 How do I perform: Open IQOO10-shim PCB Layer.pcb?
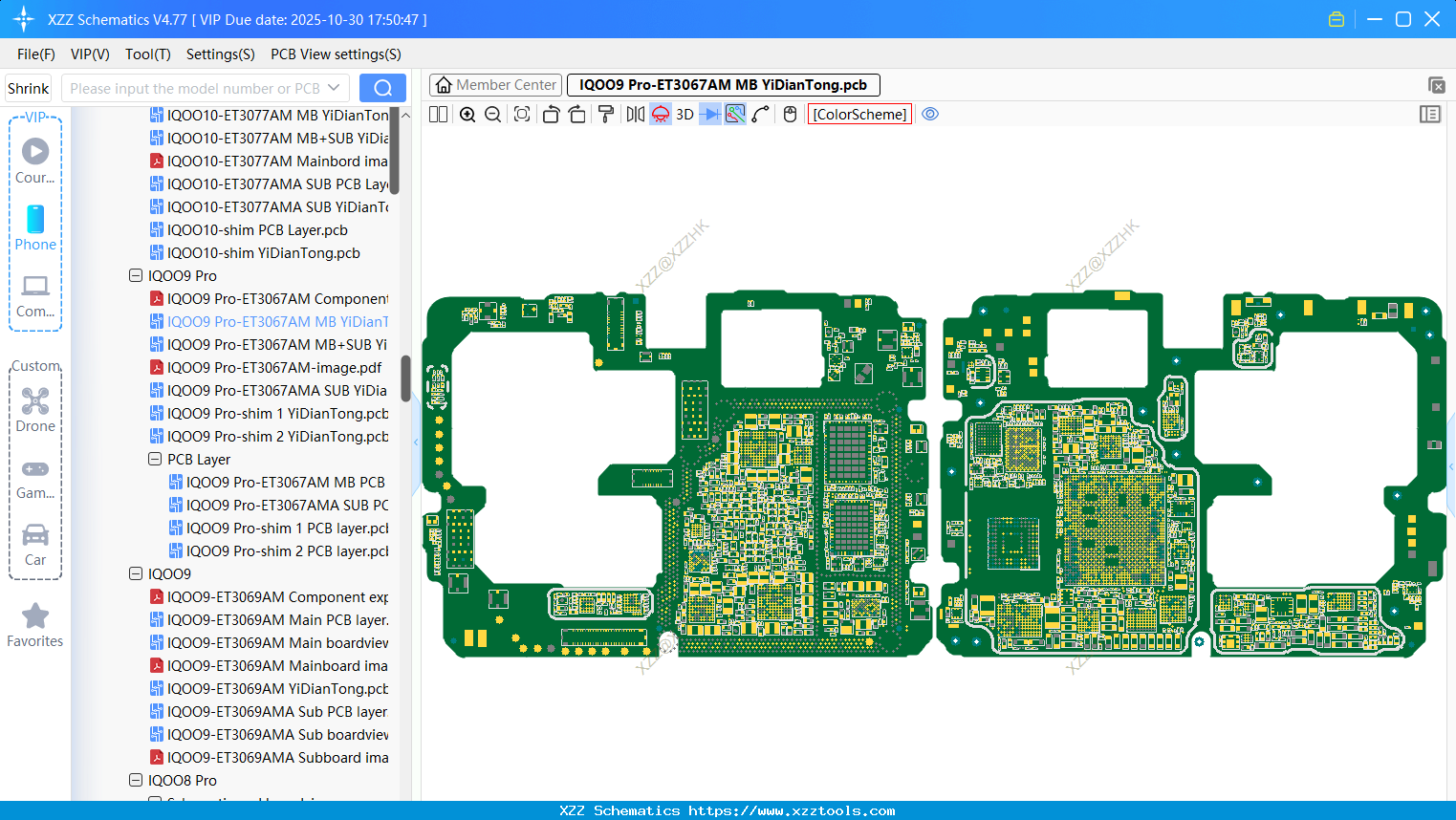[x=249, y=230]
